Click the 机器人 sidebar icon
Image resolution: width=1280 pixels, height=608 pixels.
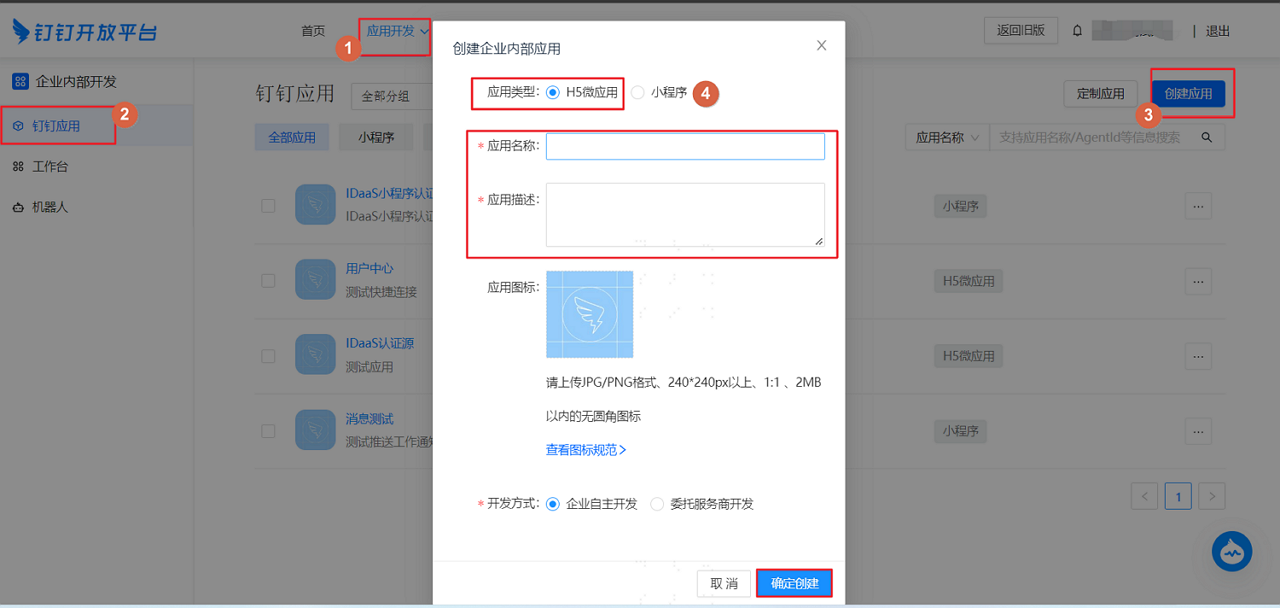tap(18, 207)
